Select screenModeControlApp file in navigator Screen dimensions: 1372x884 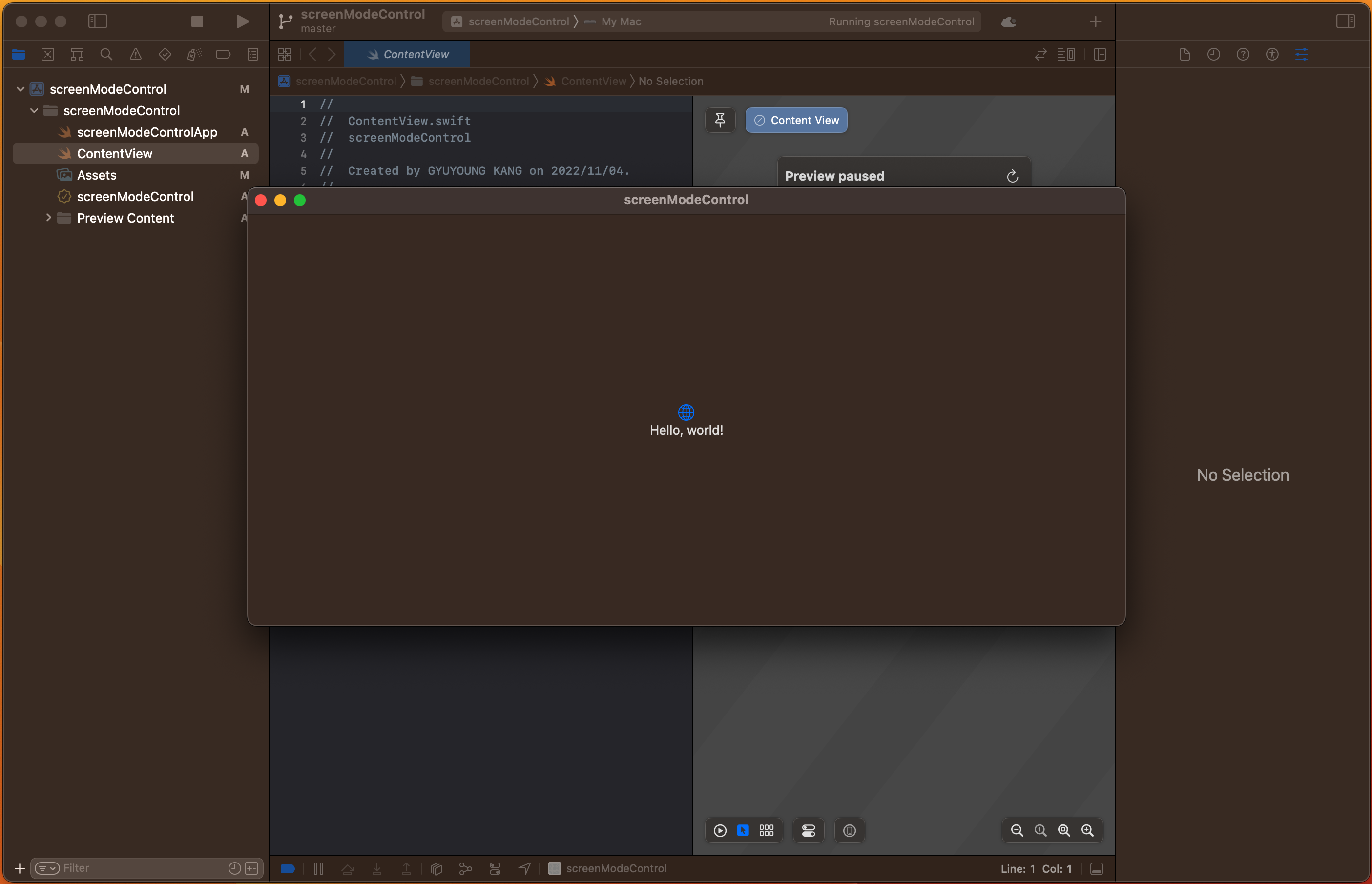[147, 132]
